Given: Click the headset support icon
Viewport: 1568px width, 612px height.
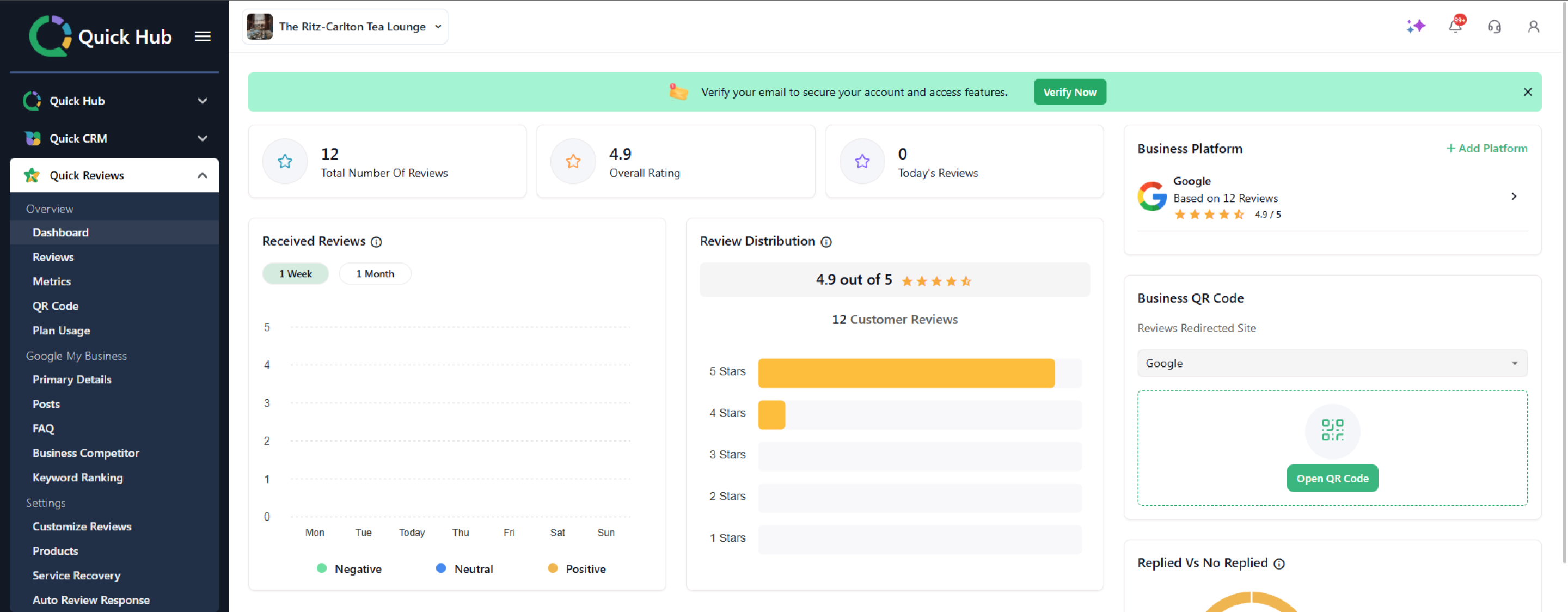Looking at the screenshot, I should tap(1494, 26).
